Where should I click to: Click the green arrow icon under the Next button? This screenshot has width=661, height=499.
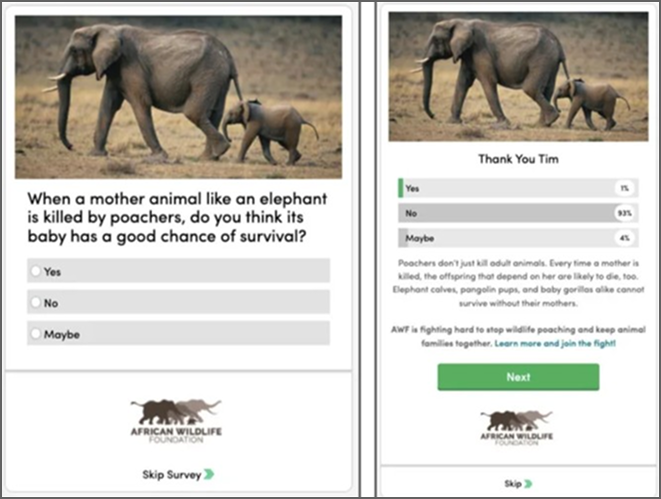[x=527, y=484]
